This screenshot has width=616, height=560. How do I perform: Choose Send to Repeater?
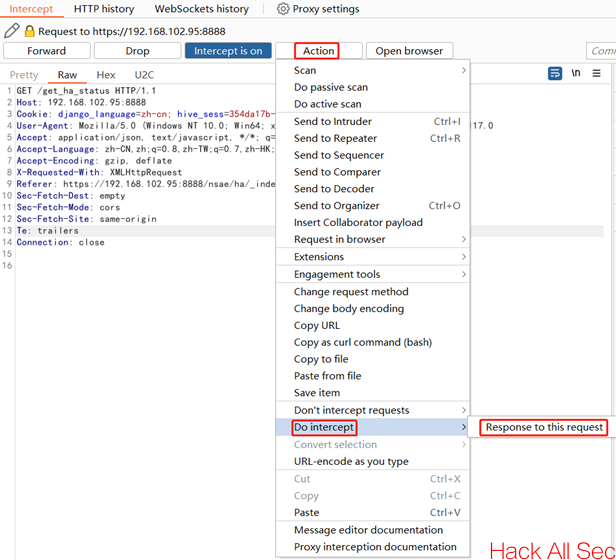373,138
